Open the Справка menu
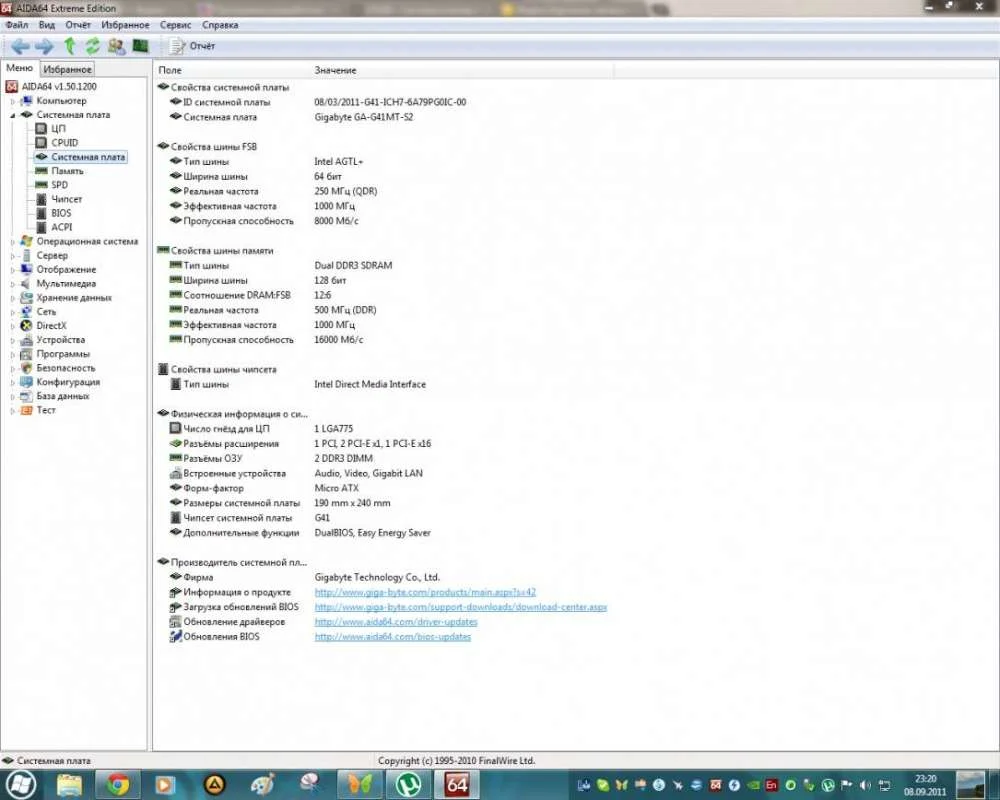 pos(220,25)
